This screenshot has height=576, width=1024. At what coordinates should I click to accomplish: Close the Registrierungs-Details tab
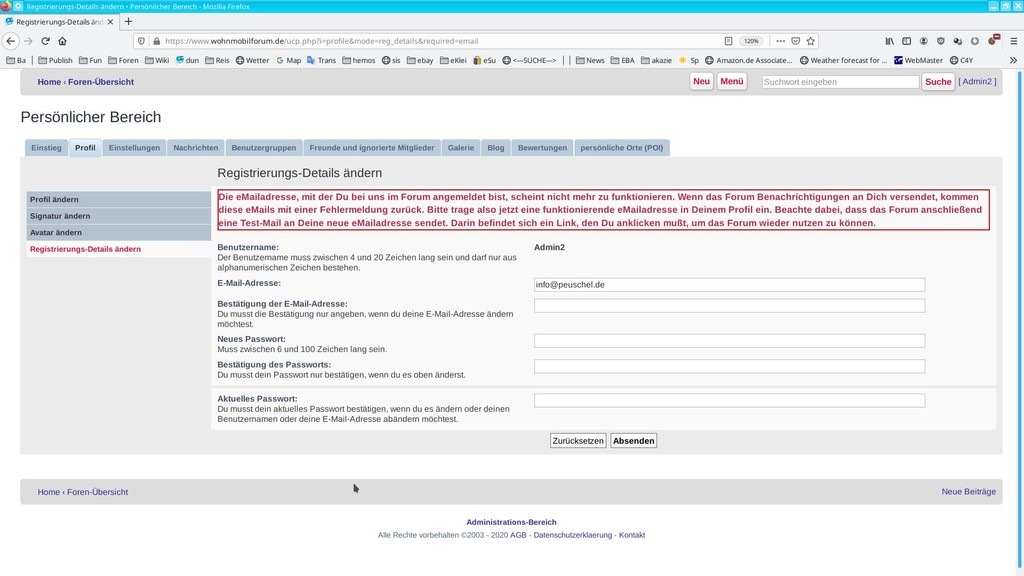[x=110, y=22]
